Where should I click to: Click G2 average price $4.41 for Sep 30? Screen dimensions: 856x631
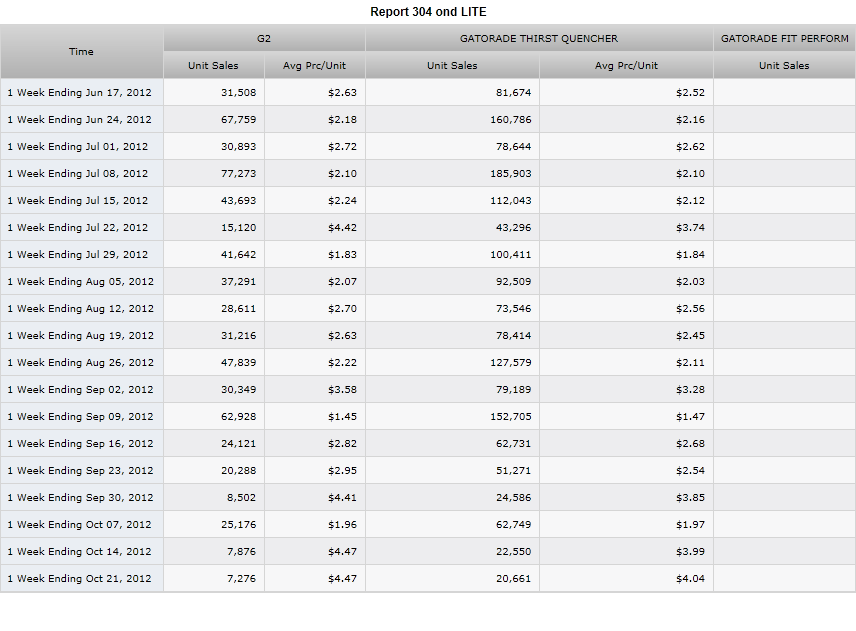tap(342, 498)
